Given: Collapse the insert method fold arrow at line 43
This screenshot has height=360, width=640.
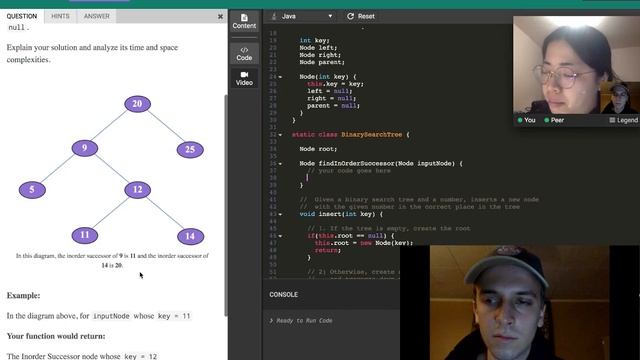Looking at the screenshot, I should click(280, 214).
